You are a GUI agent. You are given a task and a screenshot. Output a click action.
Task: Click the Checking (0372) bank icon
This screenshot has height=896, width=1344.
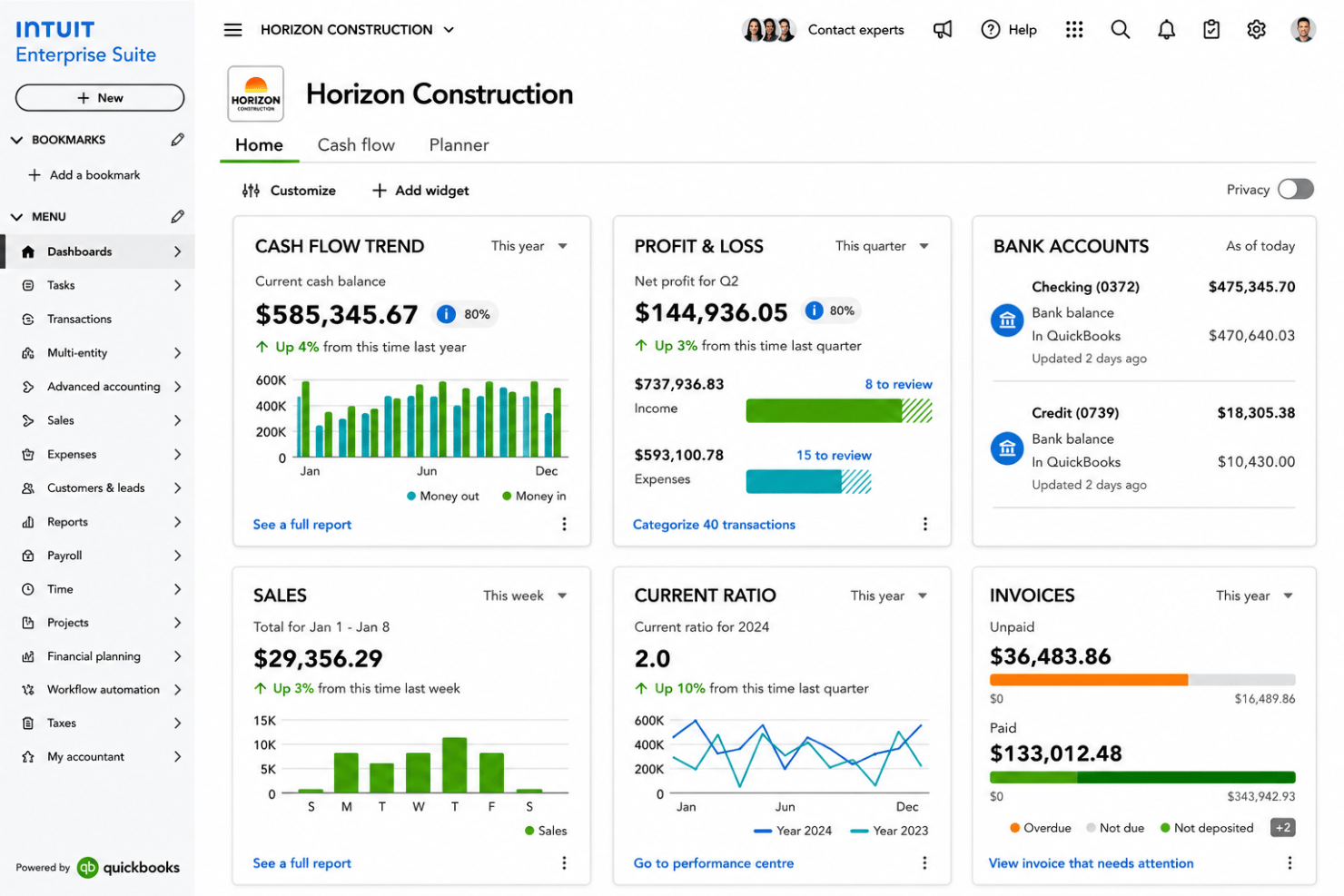[1006, 320]
